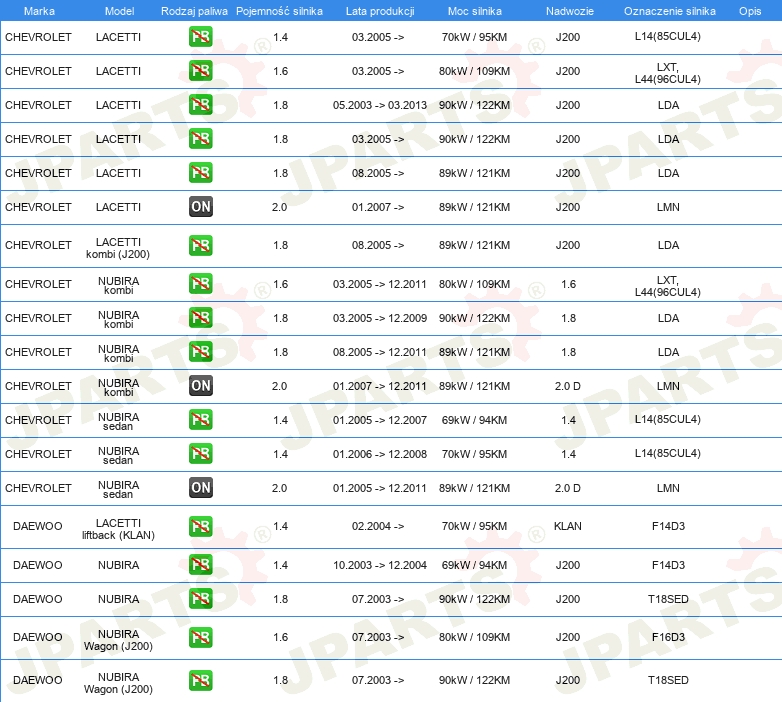Viewport: 782px width, 702px height.
Task: Click petrol PB icon for Chevrolet Lacetti 1.4
Action: (200, 37)
